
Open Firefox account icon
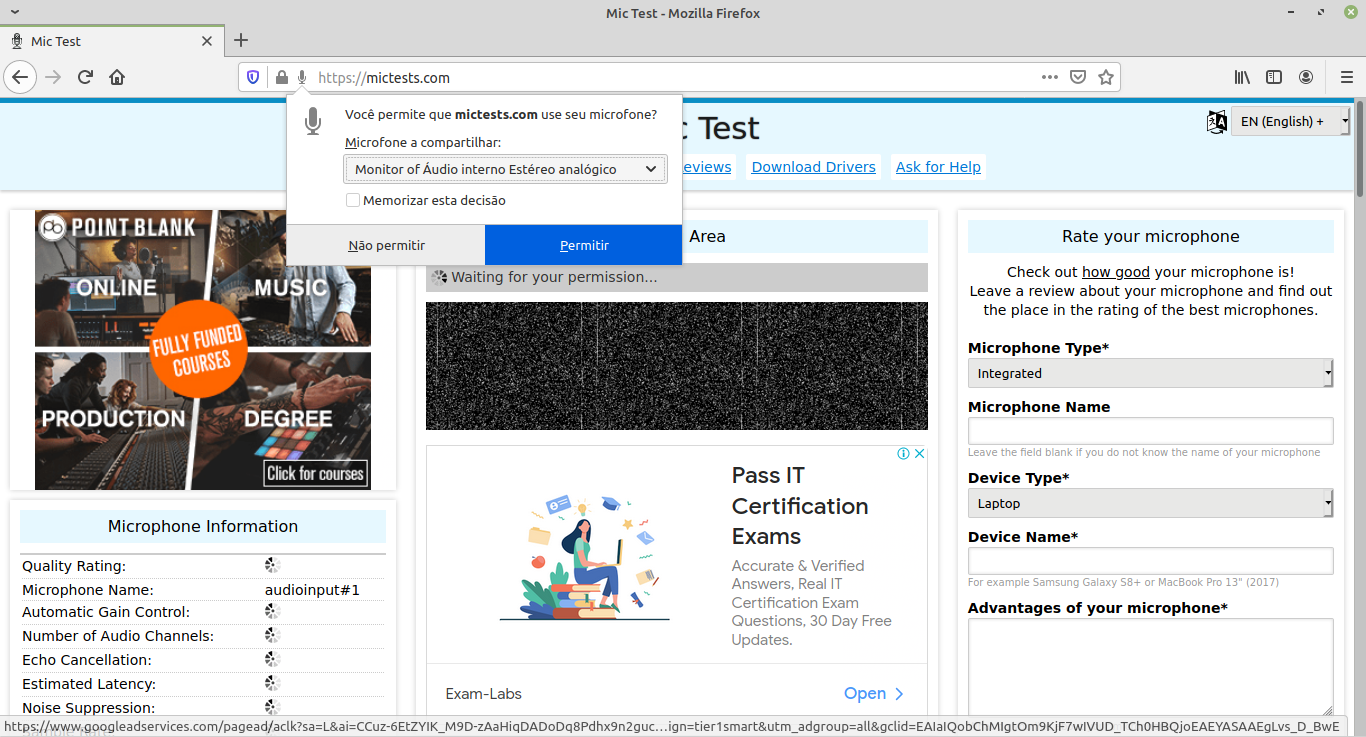(1306, 77)
